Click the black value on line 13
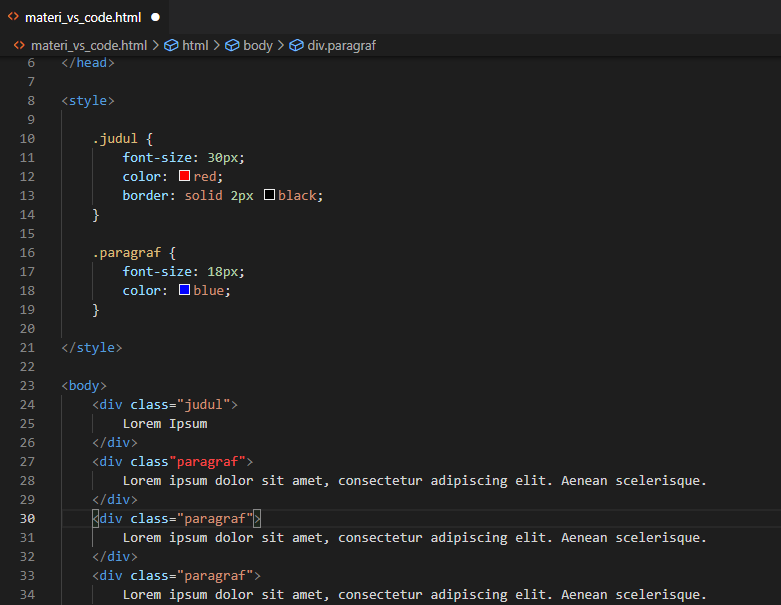Viewport: 781px width, 605px height. pyautogui.click(x=297, y=196)
